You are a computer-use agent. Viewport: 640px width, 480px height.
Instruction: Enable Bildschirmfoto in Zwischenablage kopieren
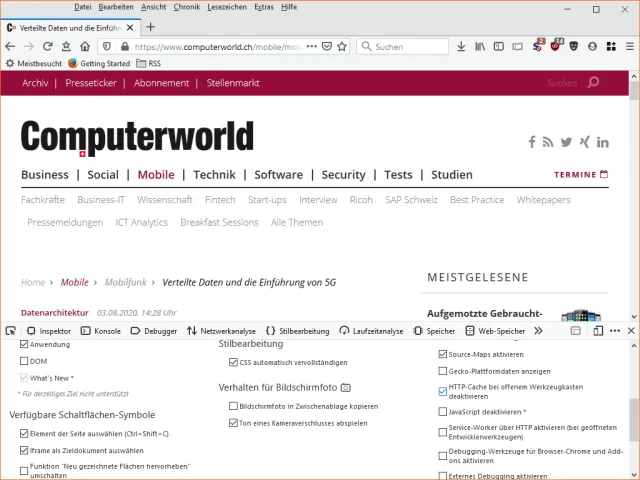tap(233, 407)
